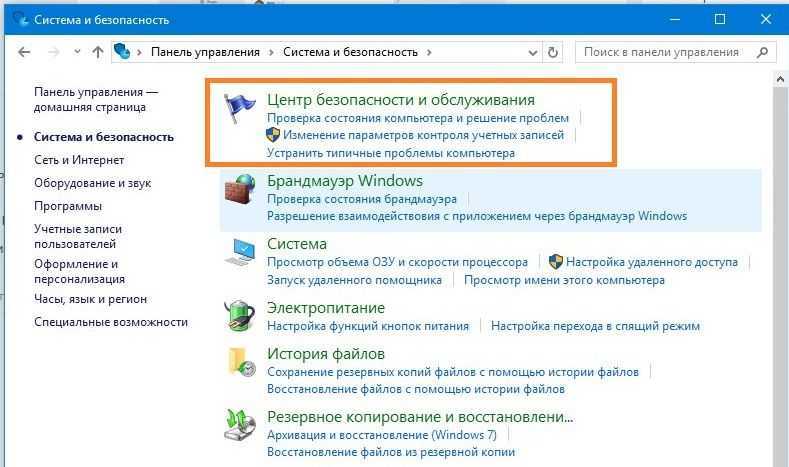The width and height of the screenshot is (789, 467).
Task: Close the Система и безопасность window
Action: pyautogui.click(x=765, y=19)
